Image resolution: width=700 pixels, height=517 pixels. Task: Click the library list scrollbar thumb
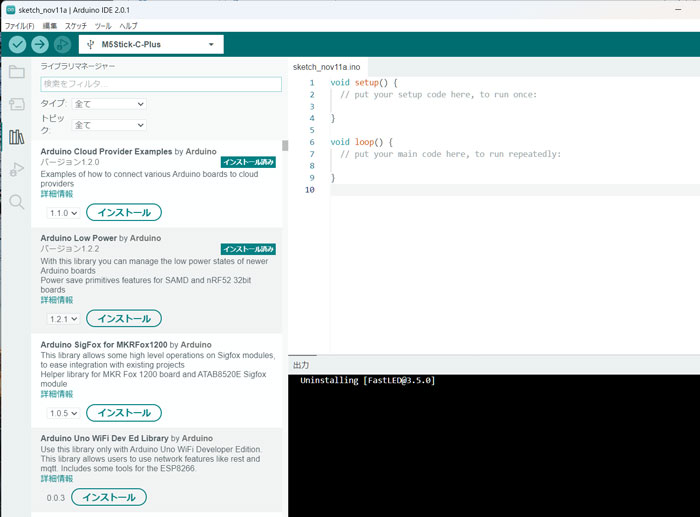click(x=285, y=146)
